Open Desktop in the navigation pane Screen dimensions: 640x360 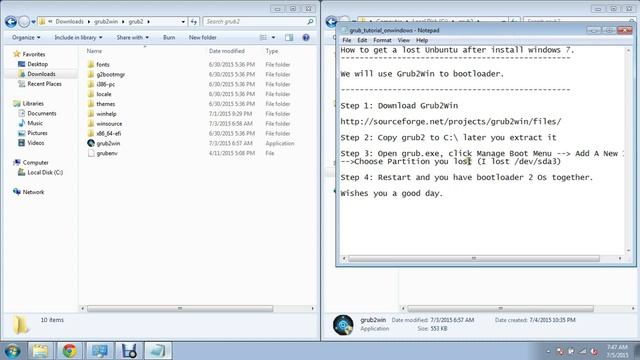[38, 64]
